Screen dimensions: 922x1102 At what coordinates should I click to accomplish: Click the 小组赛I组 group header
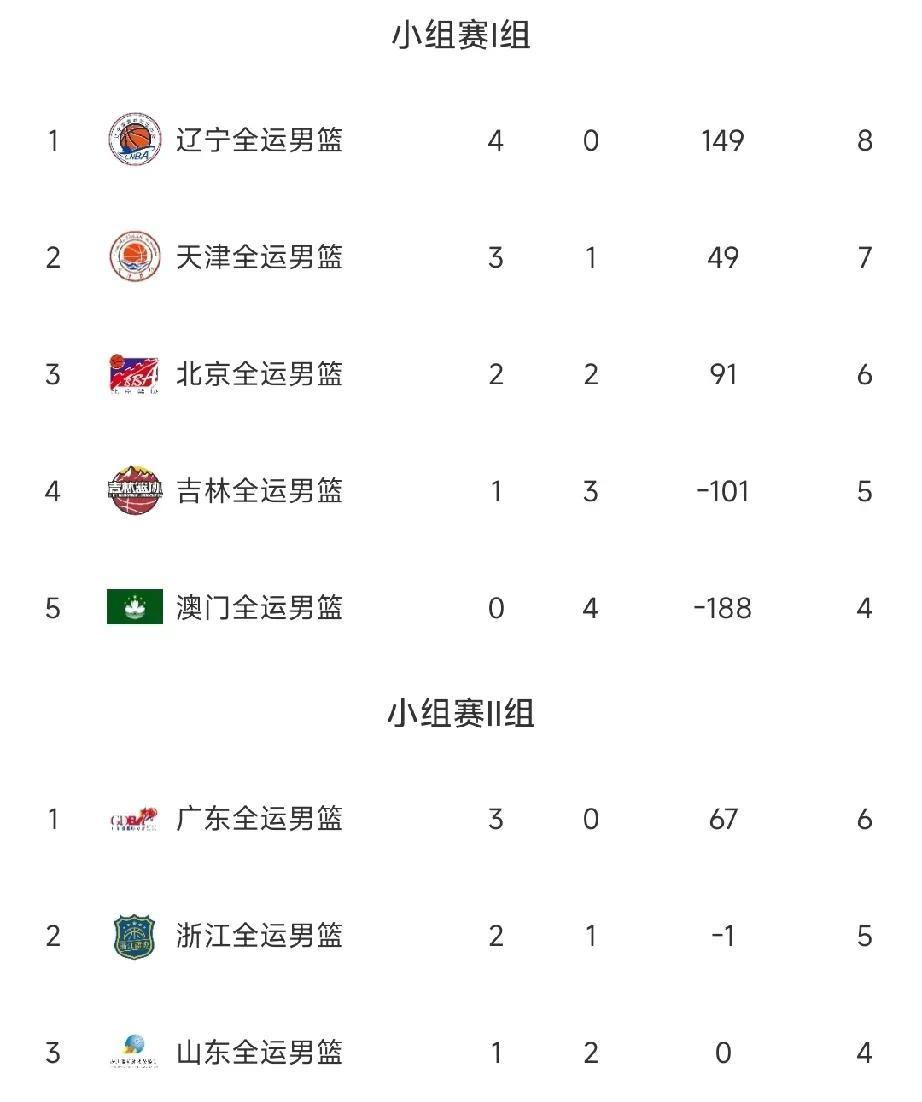pyautogui.click(x=460, y=36)
